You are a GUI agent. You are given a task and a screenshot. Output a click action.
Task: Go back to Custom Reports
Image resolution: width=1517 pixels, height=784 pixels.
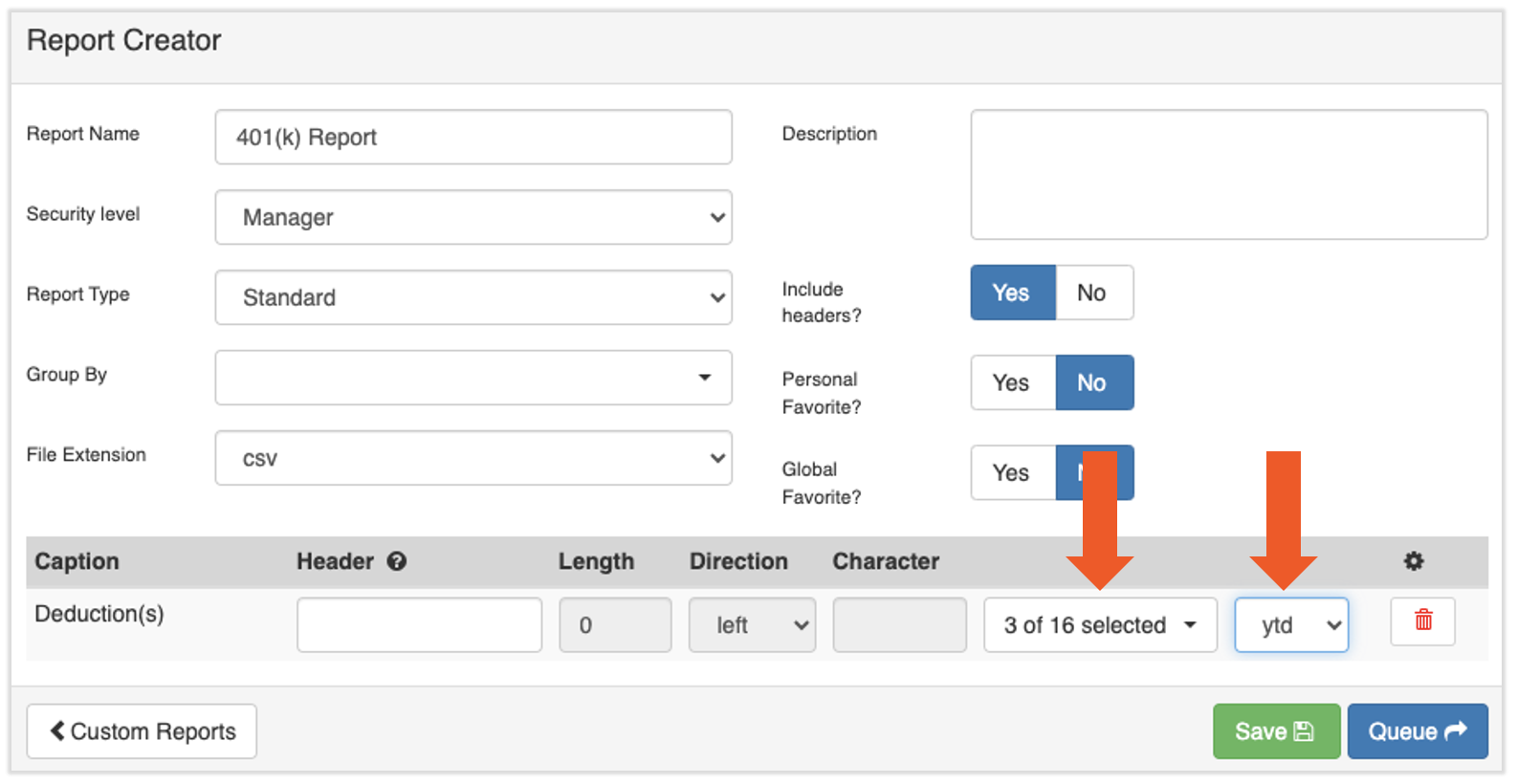pos(142,731)
